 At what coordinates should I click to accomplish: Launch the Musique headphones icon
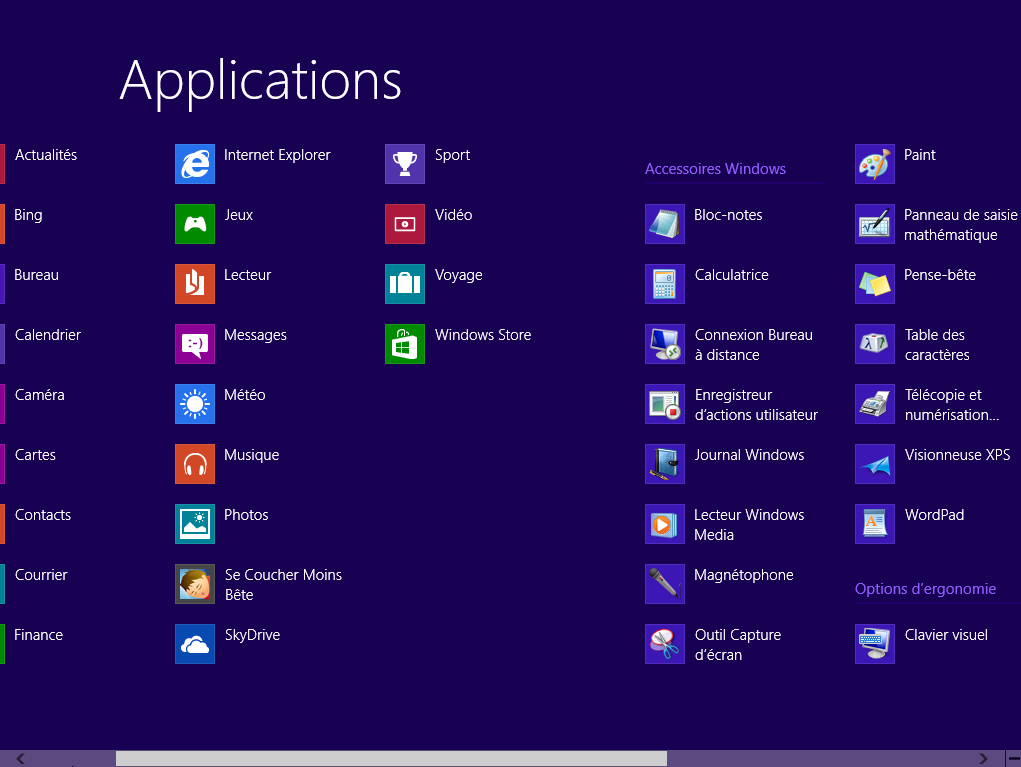click(195, 464)
